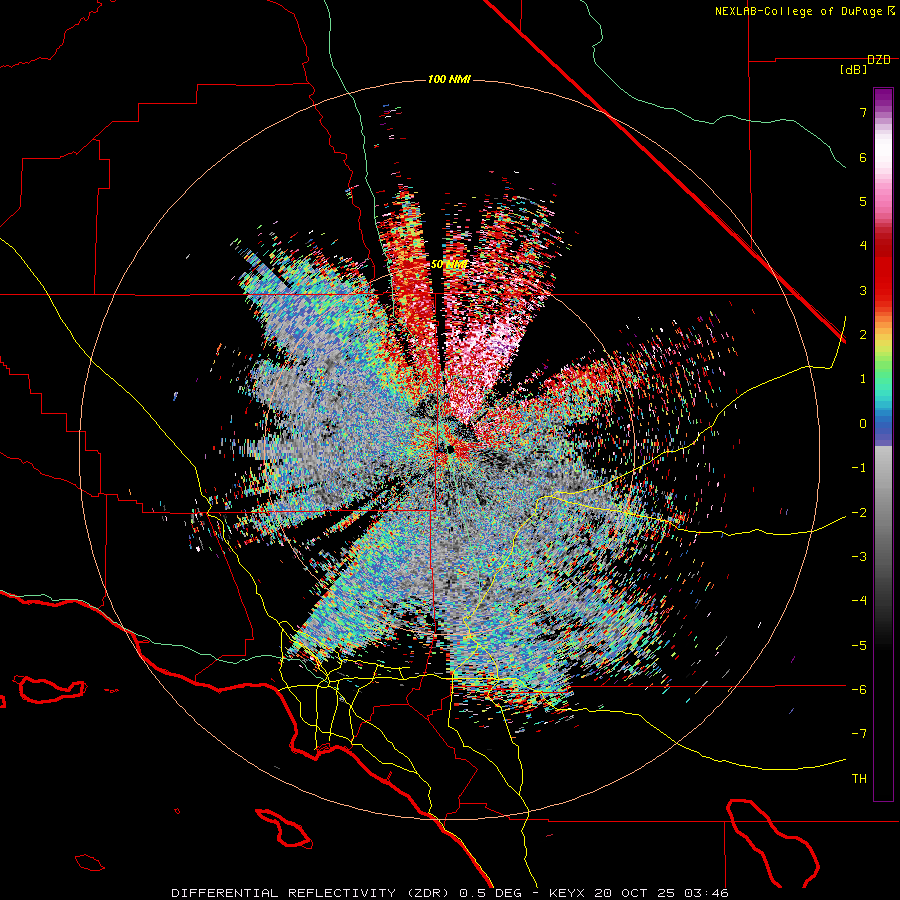Click the color scale value 4

tap(863, 246)
